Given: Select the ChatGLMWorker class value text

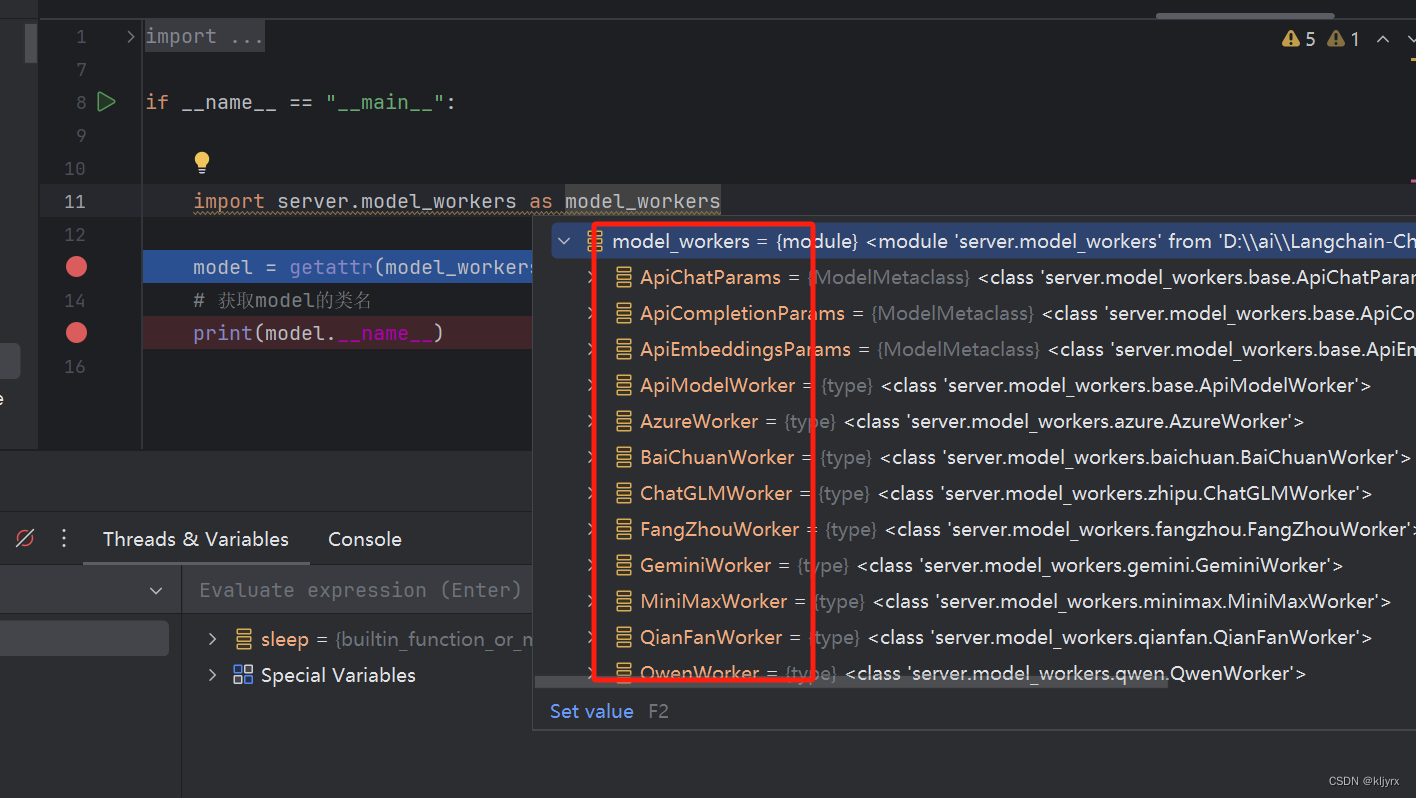Looking at the screenshot, I should (1125, 493).
